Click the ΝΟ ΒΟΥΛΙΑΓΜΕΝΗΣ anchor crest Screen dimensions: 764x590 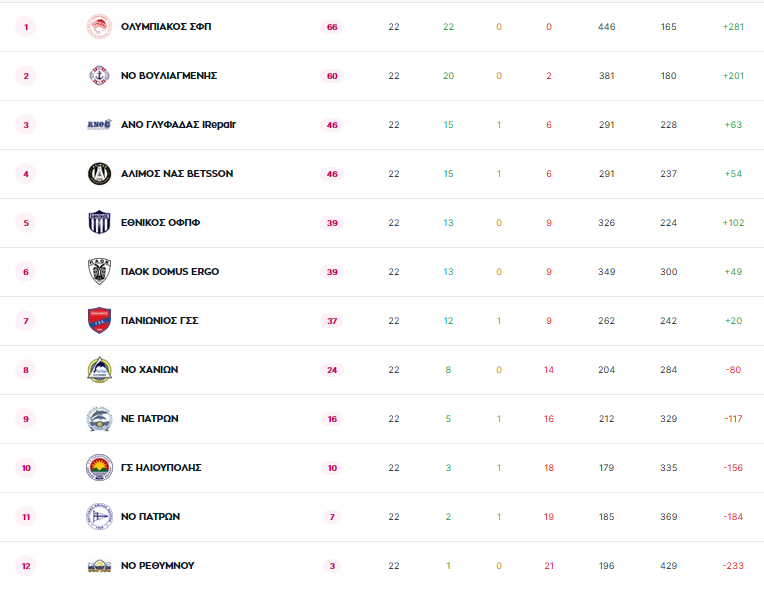point(99,76)
